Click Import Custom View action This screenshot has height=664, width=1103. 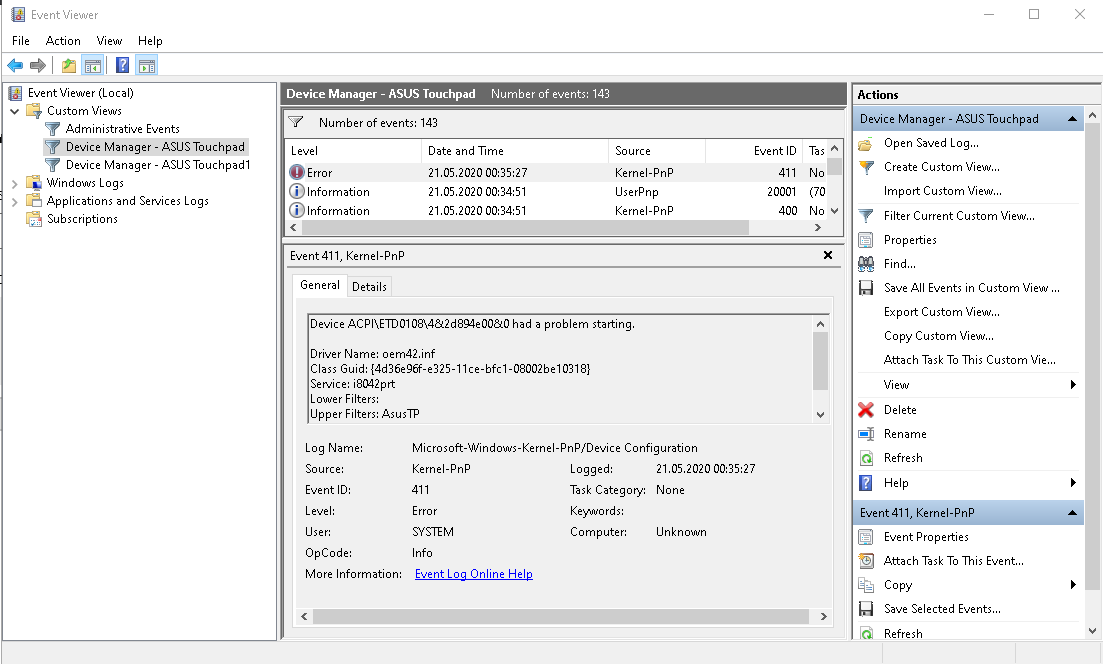pos(943,191)
